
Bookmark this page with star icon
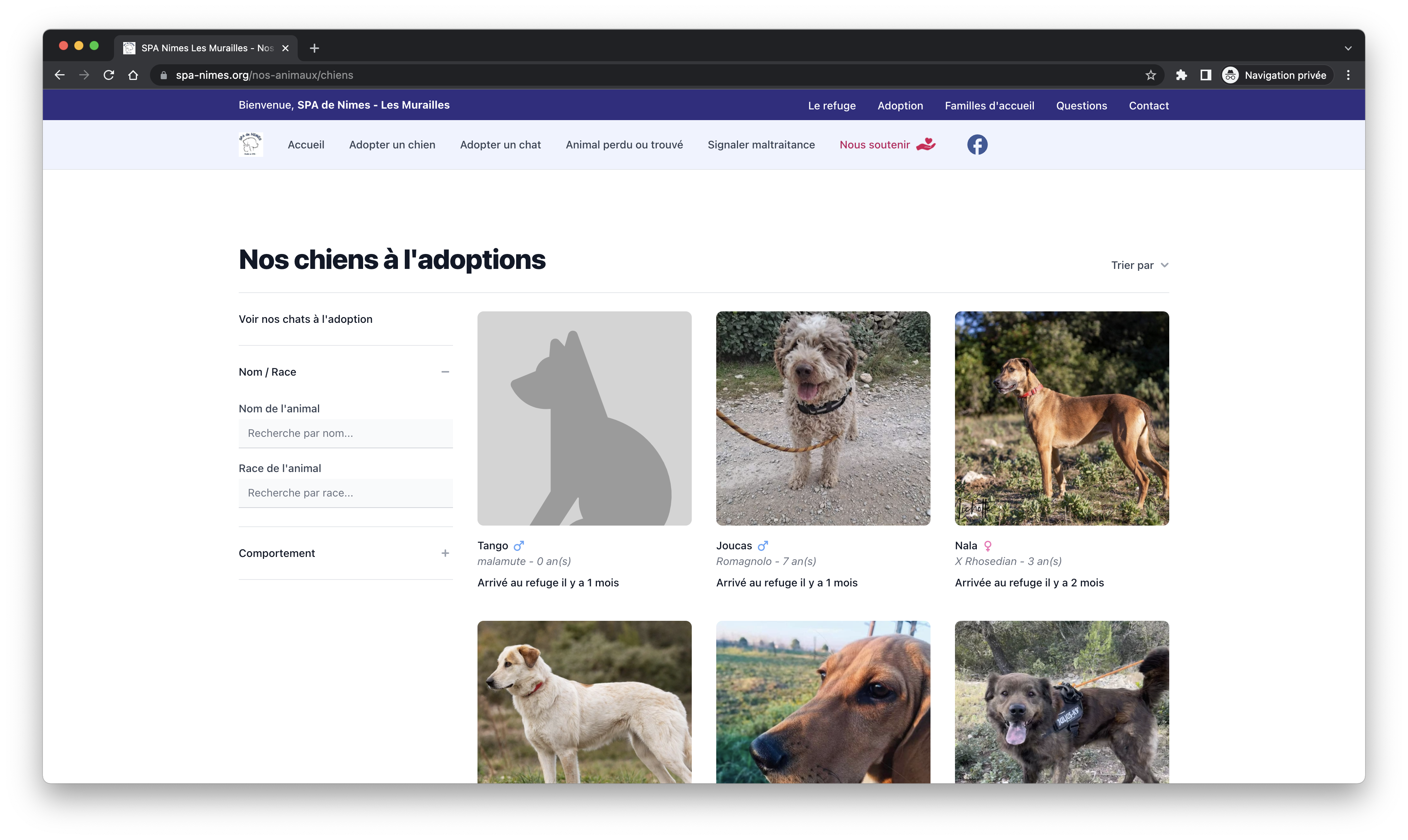point(1151,75)
